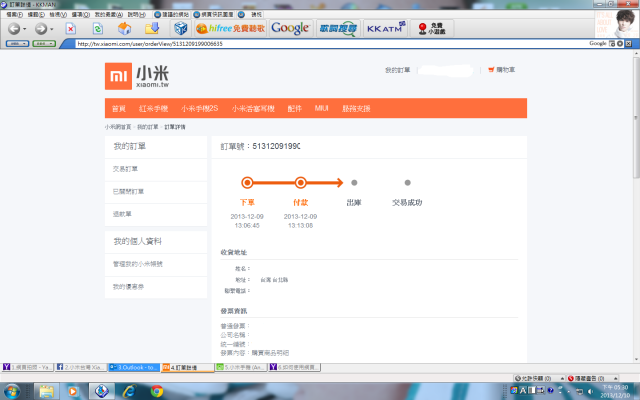Viewport: 640px width, 400px height.
Task: Switch to tab 1 Yahoo auction
Action: [x=27, y=367]
